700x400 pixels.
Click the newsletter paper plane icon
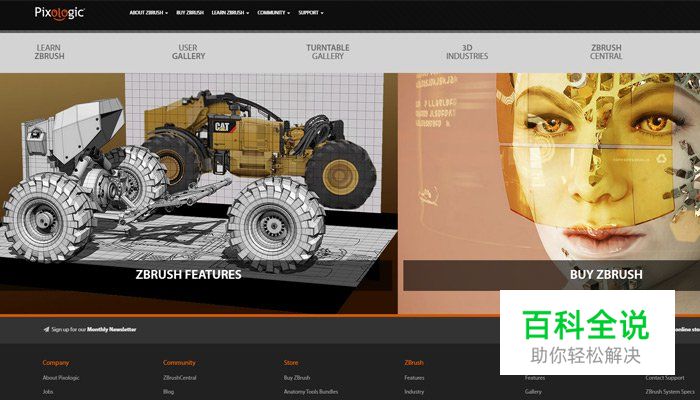click(x=46, y=329)
